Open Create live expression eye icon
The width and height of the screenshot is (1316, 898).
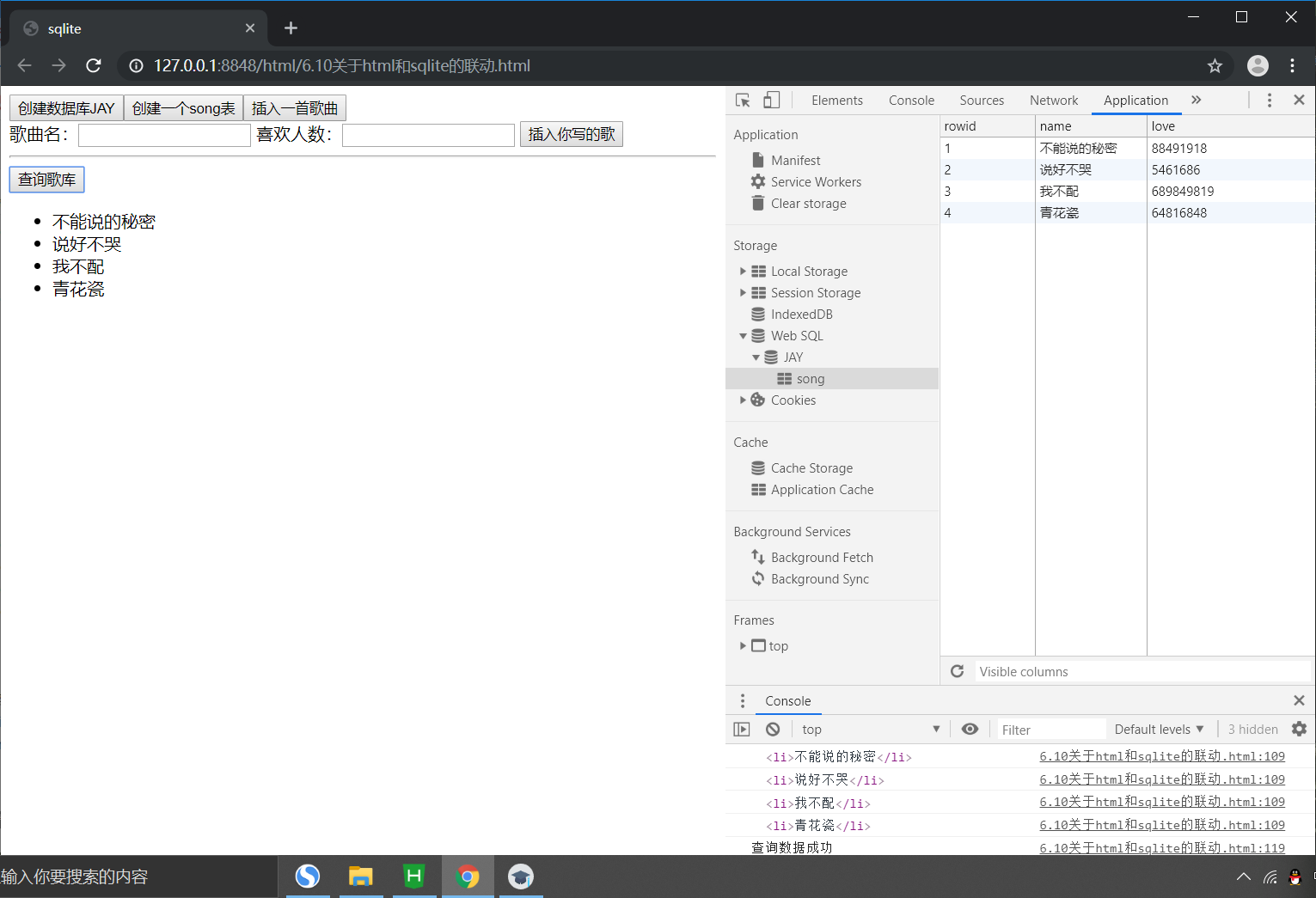[x=970, y=729]
